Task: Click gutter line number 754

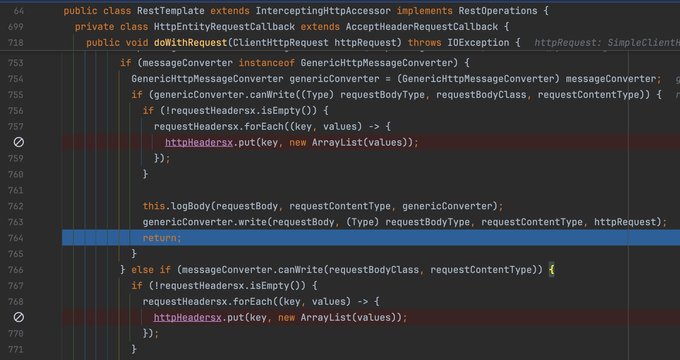Action: (16, 79)
